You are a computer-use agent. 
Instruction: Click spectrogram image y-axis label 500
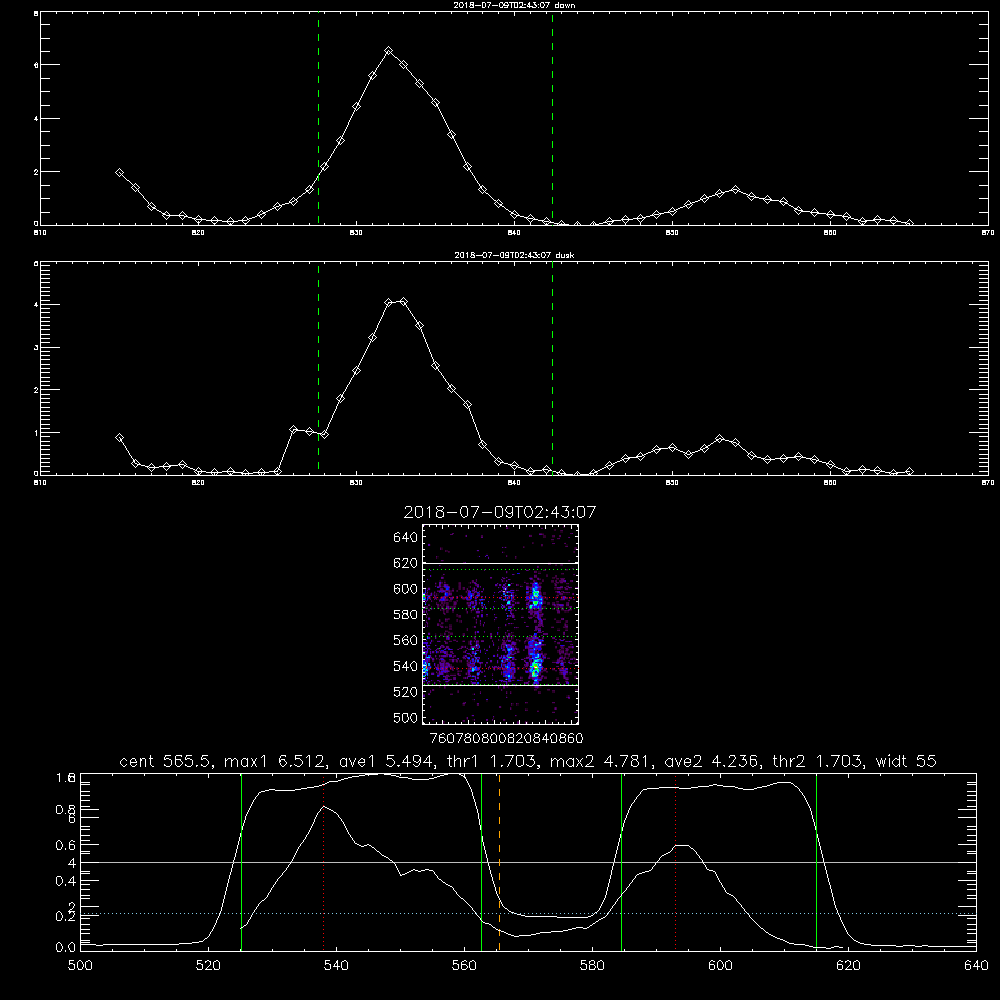point(406,717)
